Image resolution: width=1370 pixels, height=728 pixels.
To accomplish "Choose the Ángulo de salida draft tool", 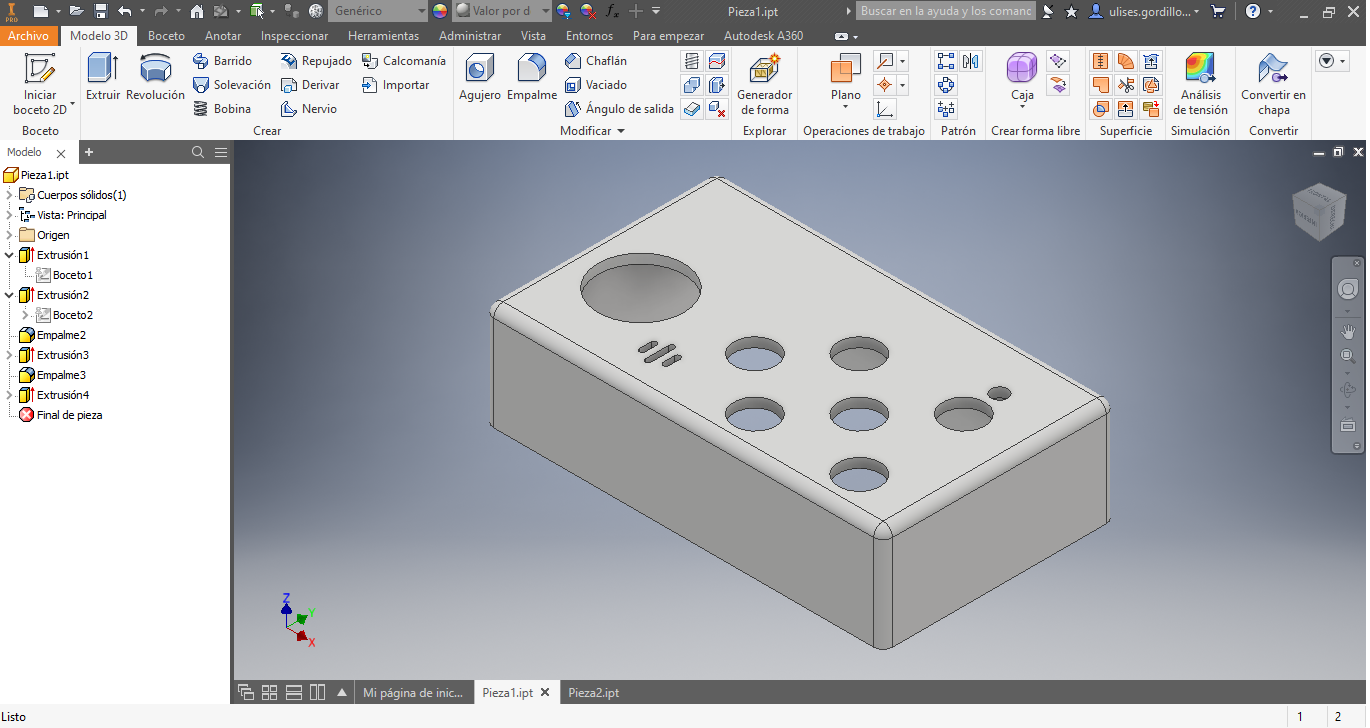I will pos(619,109).
